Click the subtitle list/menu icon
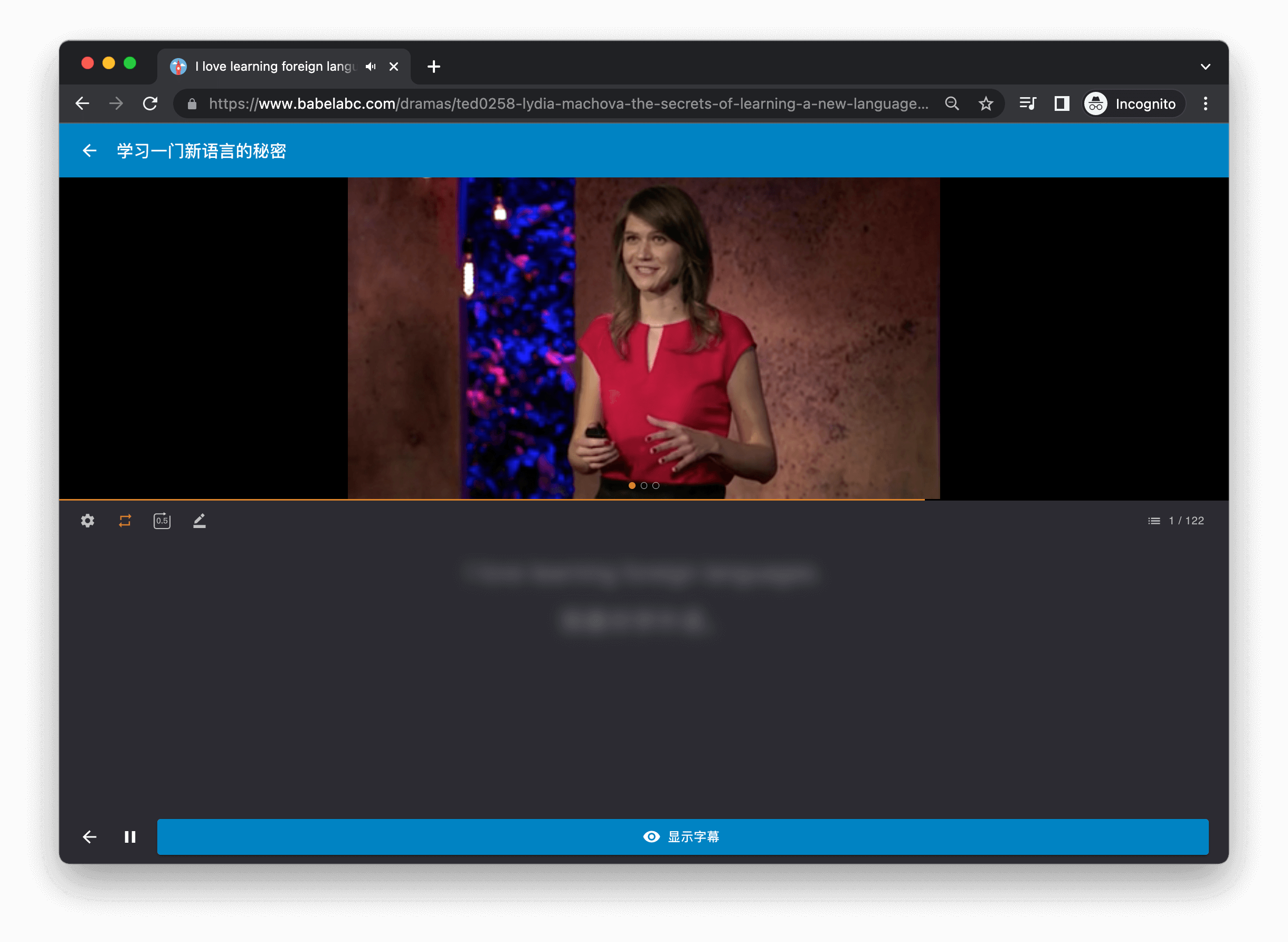Screen dimensions: 1288x942 (1153, 520)
